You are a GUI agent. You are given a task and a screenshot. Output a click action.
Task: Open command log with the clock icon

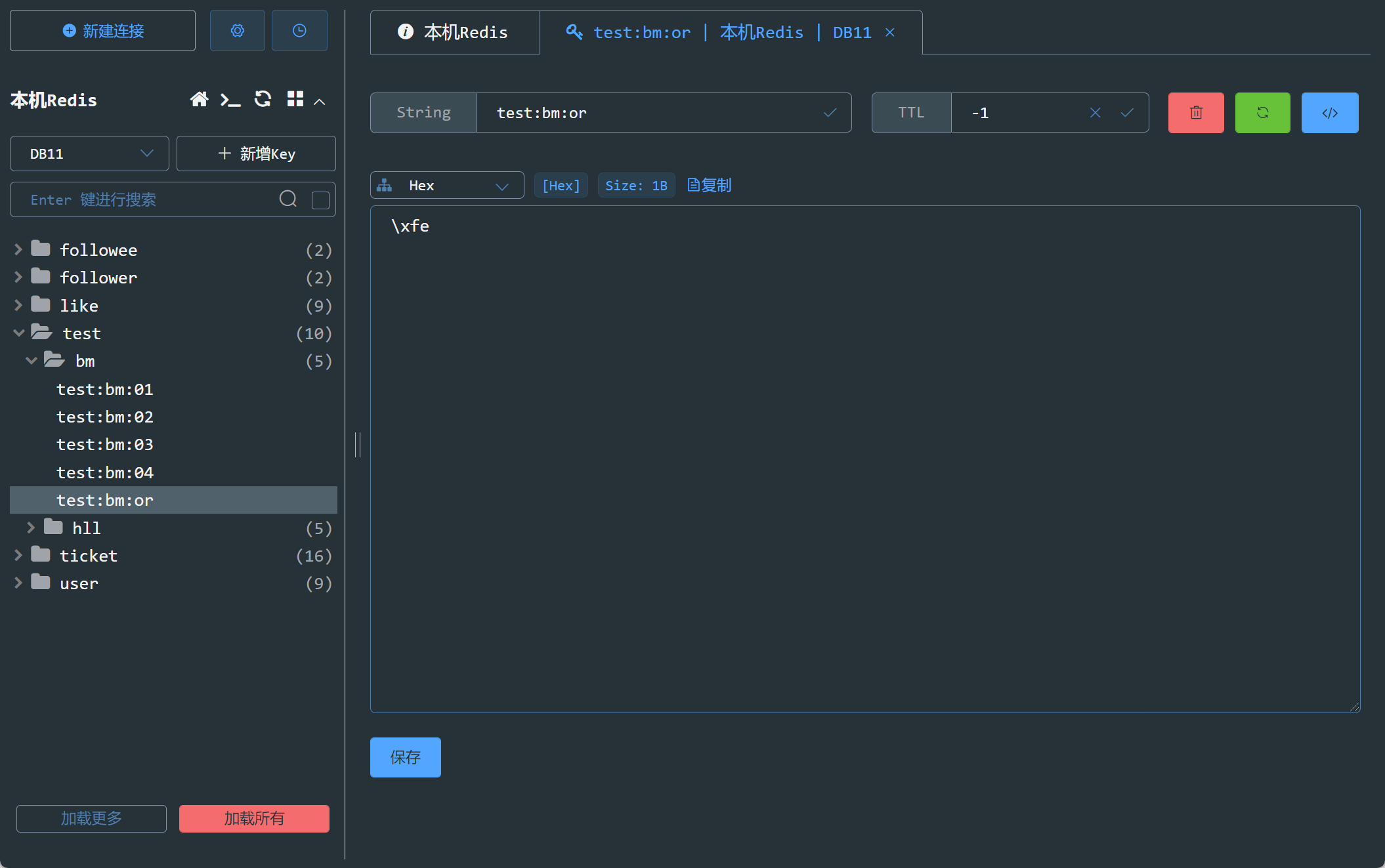pos(299,31)
